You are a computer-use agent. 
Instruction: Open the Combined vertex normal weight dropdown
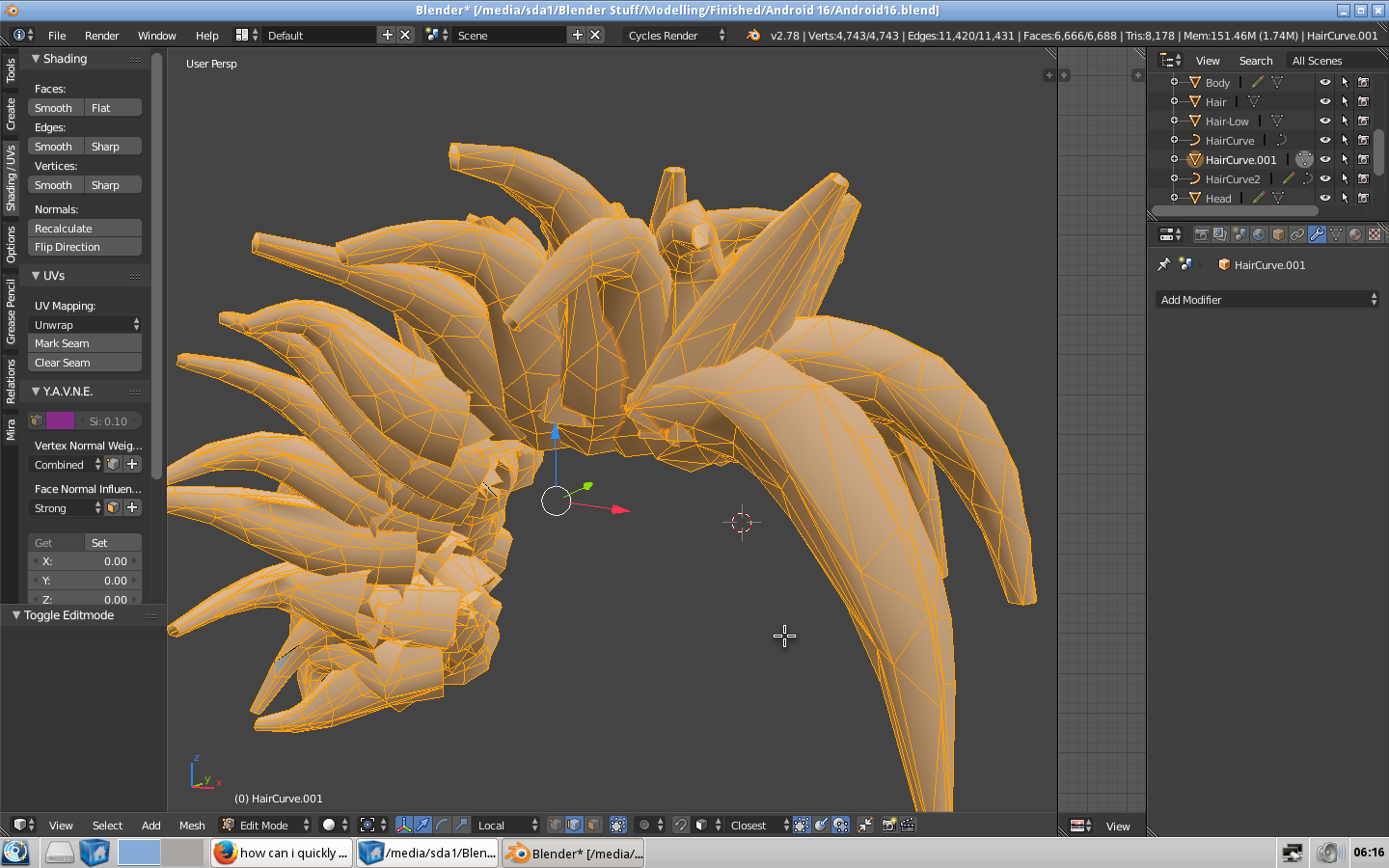(x=66, y=464)
